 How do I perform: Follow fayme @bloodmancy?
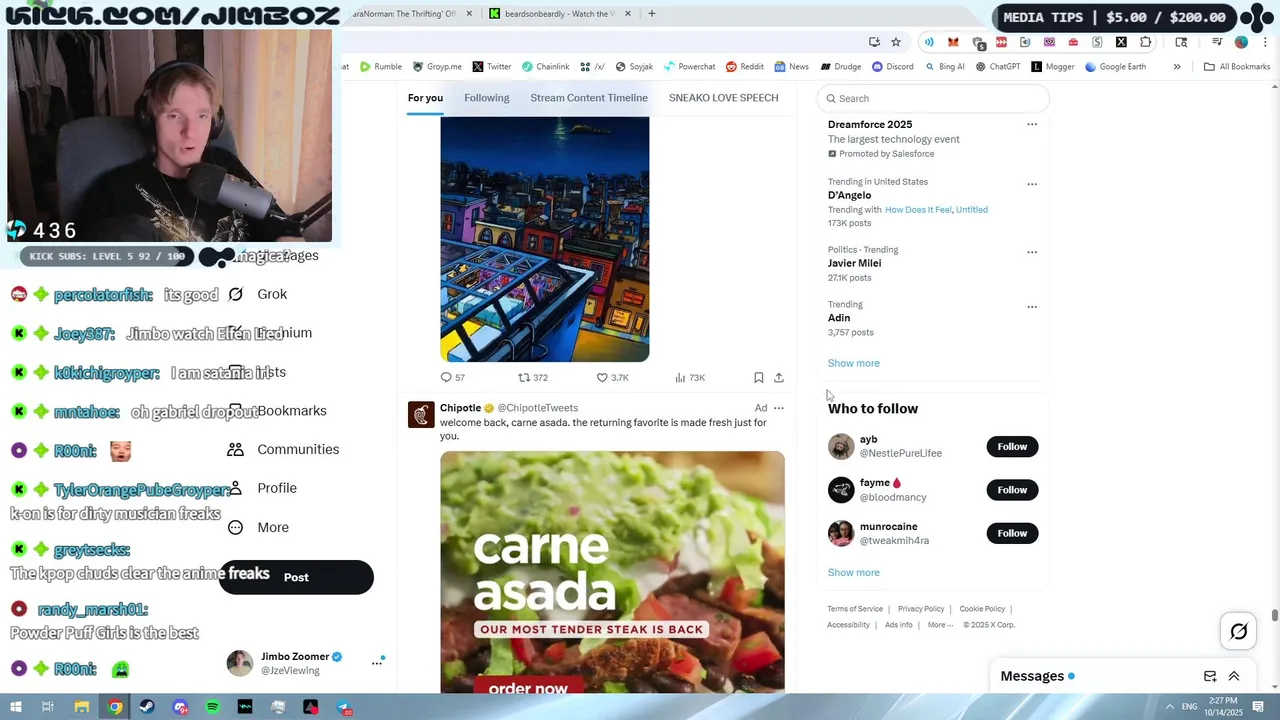[x=1012, y=489]
